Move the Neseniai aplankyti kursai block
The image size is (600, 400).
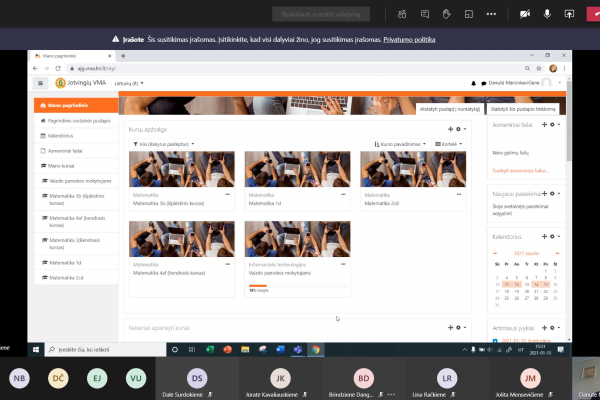[x=450, y=328]
